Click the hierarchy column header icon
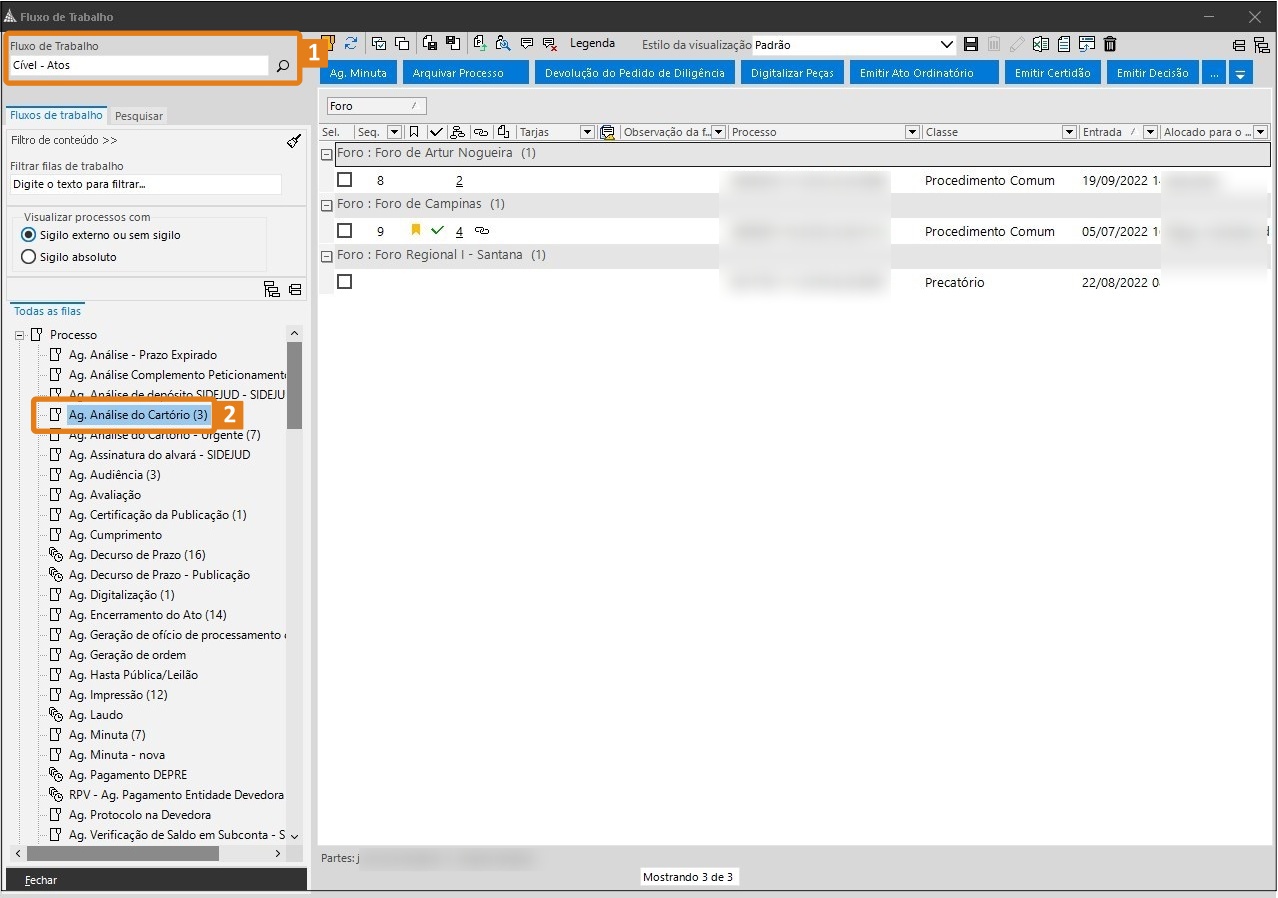 click(458, 132)
